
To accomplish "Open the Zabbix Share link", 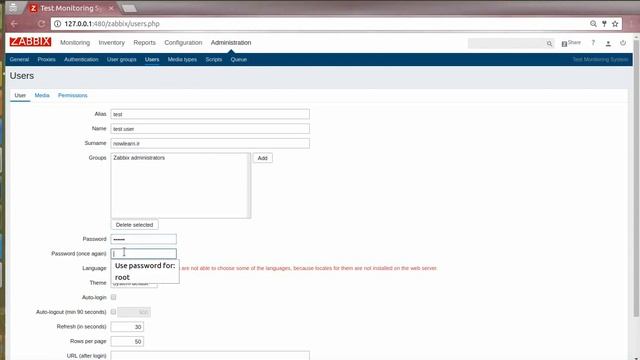I will click(571, 43).
